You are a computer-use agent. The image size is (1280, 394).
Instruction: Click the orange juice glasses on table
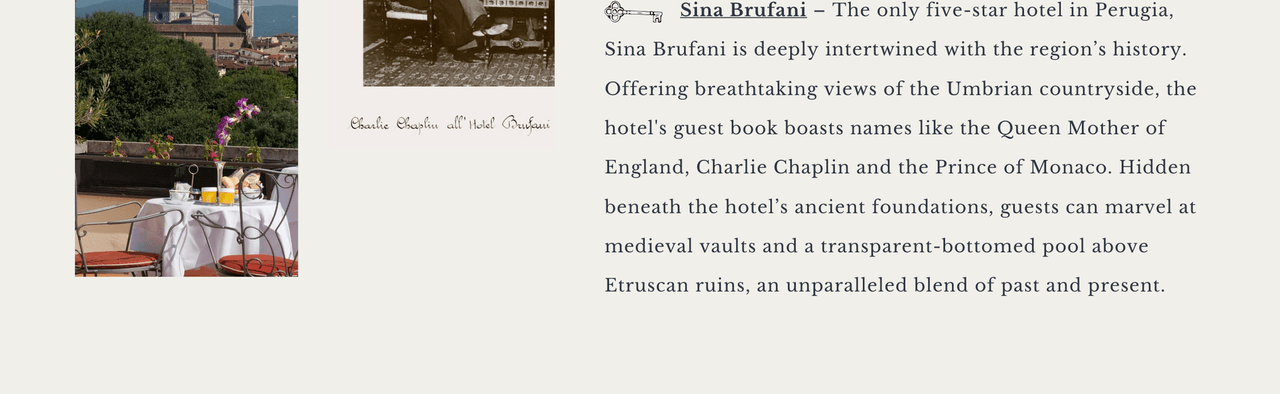coord(218,195)
